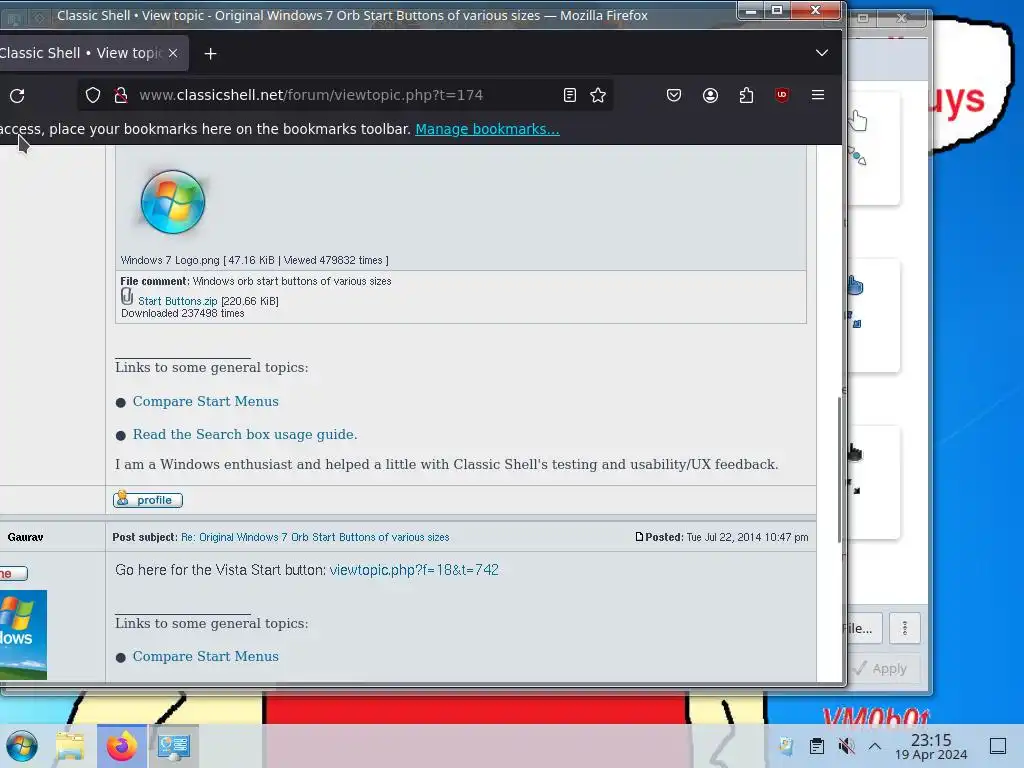The width and height of the screenshot is (1024, 768).
Task: Click the insecure connection padlock icon
Action: 121,95
